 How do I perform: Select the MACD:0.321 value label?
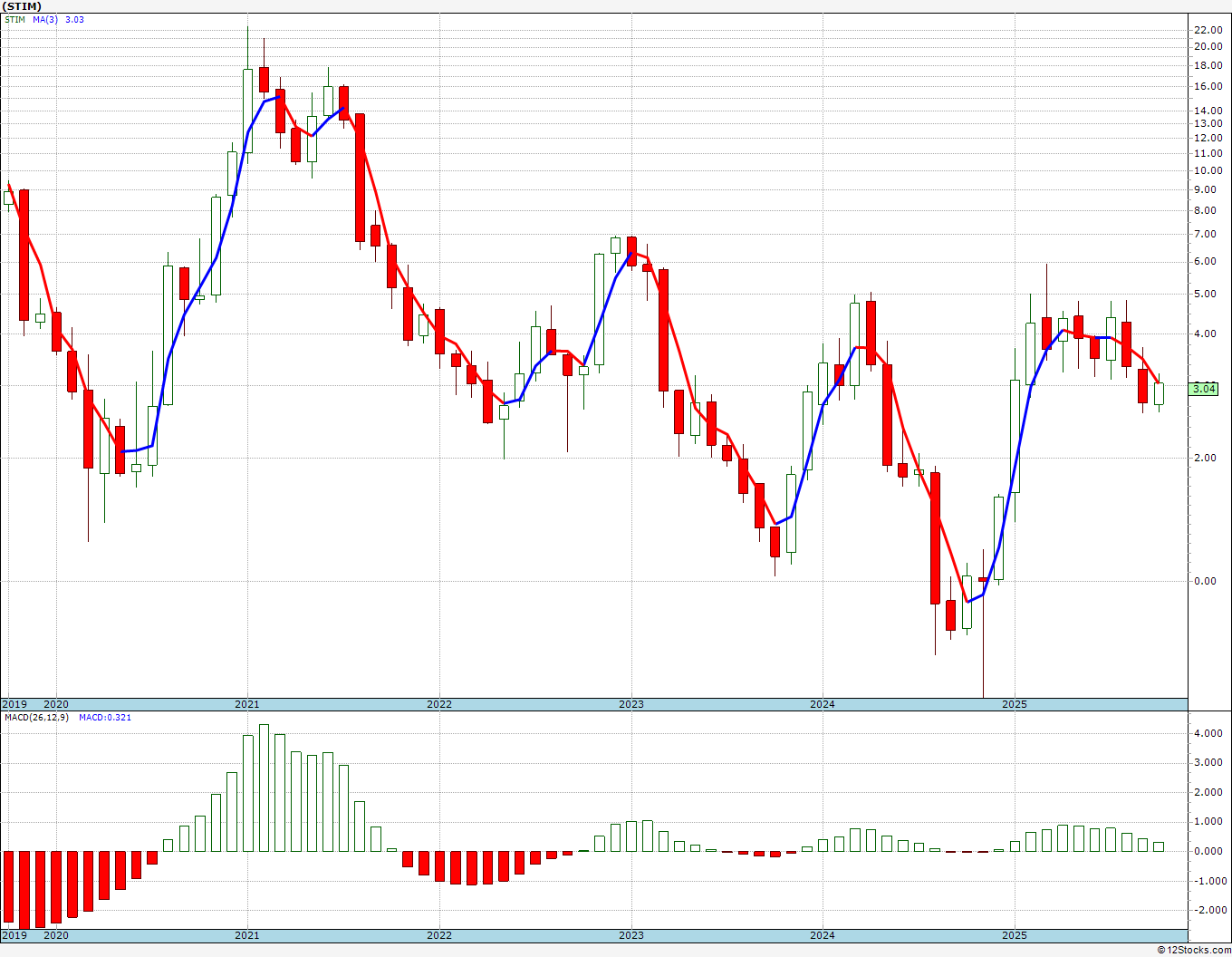pyautogui.click(x=105, y=718)
